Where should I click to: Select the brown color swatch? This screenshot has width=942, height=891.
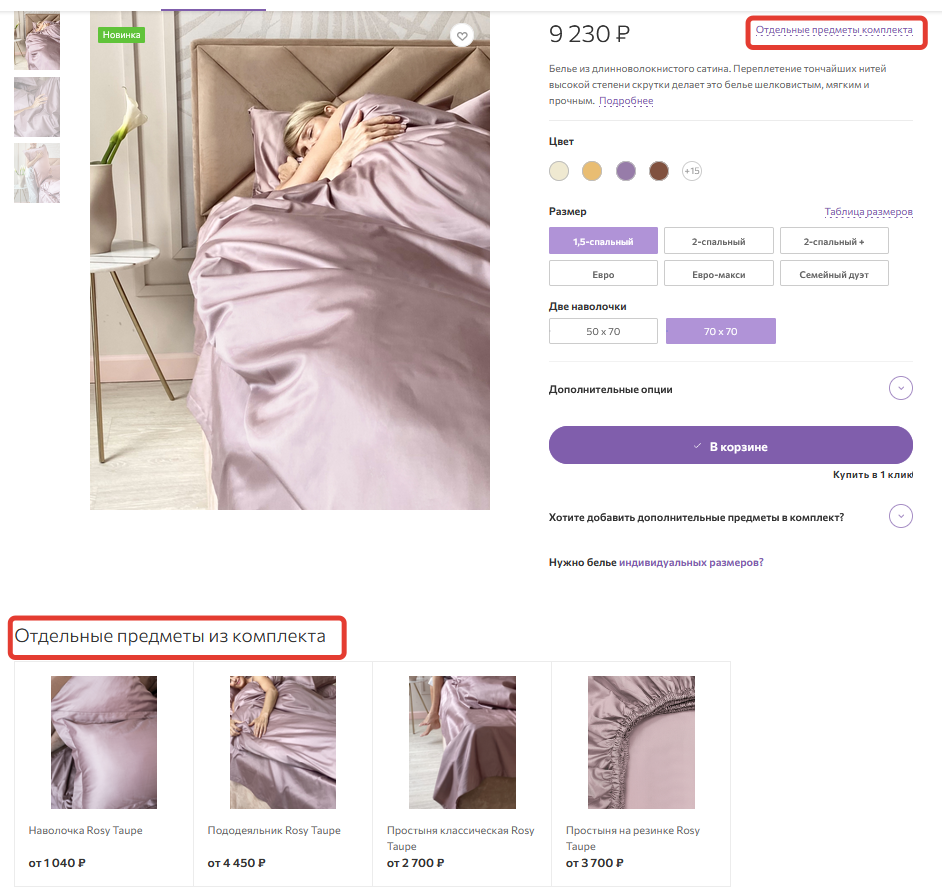point(658,171)
